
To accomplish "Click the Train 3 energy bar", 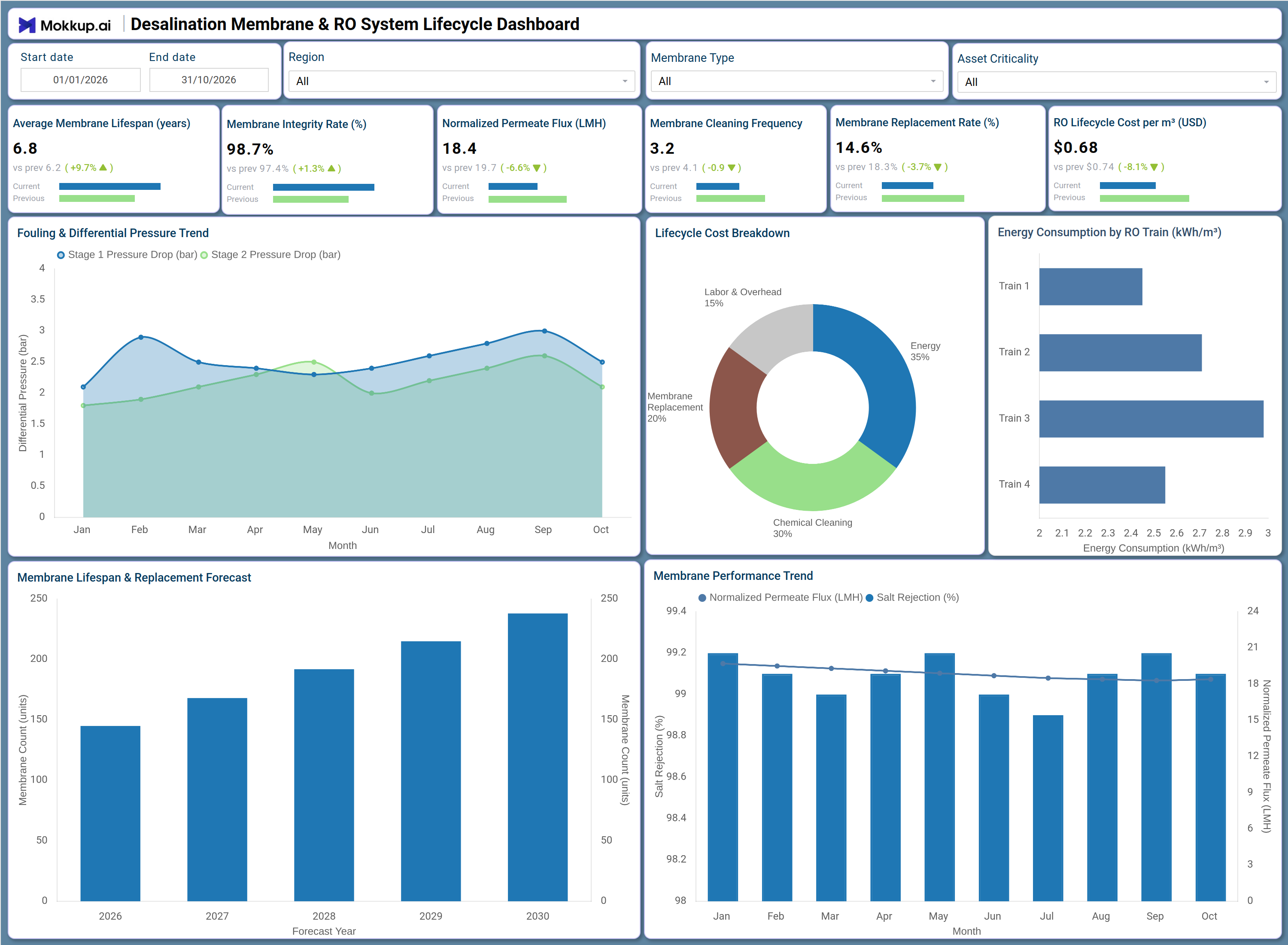I will coord(1151,419).
